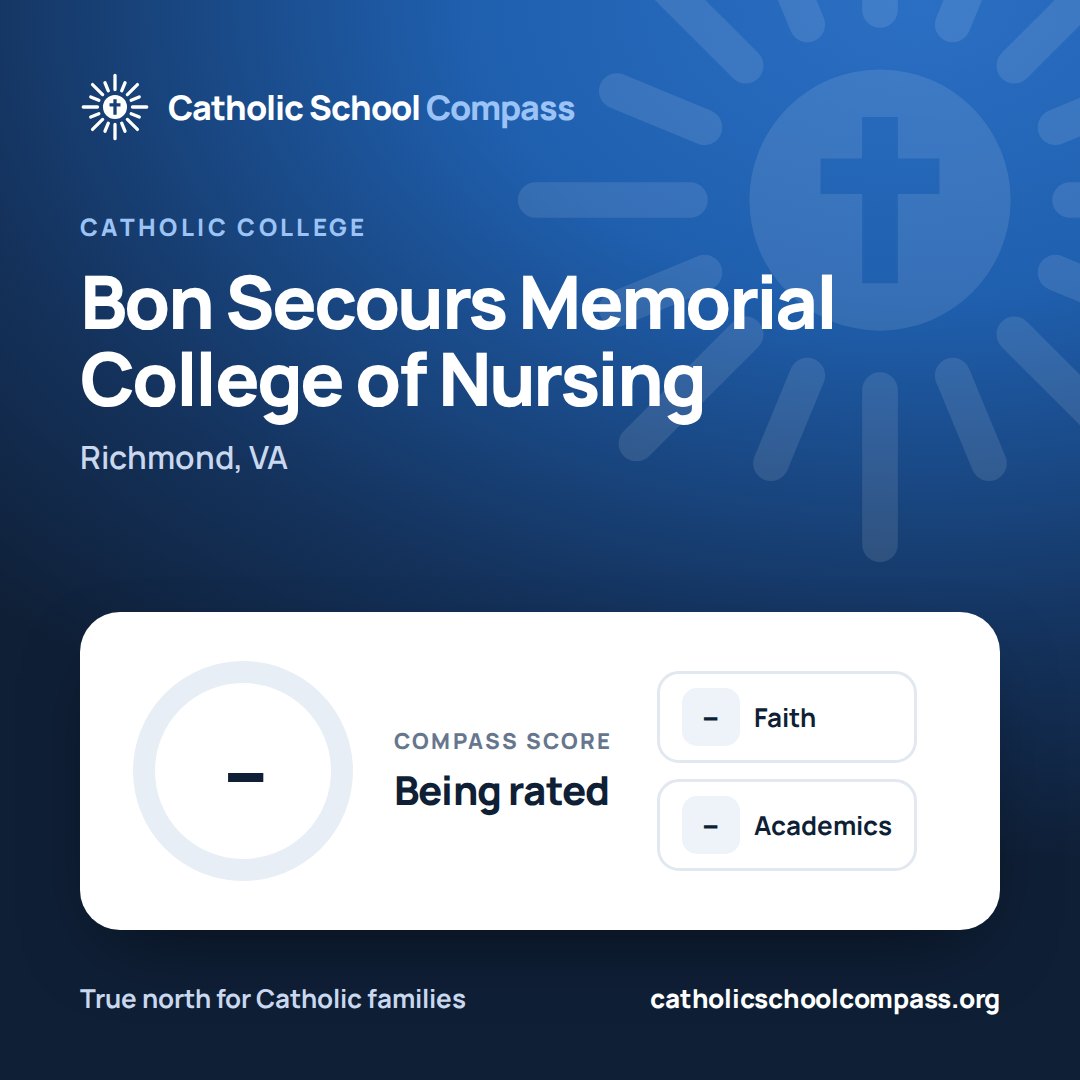Click the dash inside the score ring
This screenshot has width=1080, height=1080.
[x=245, y=778]
